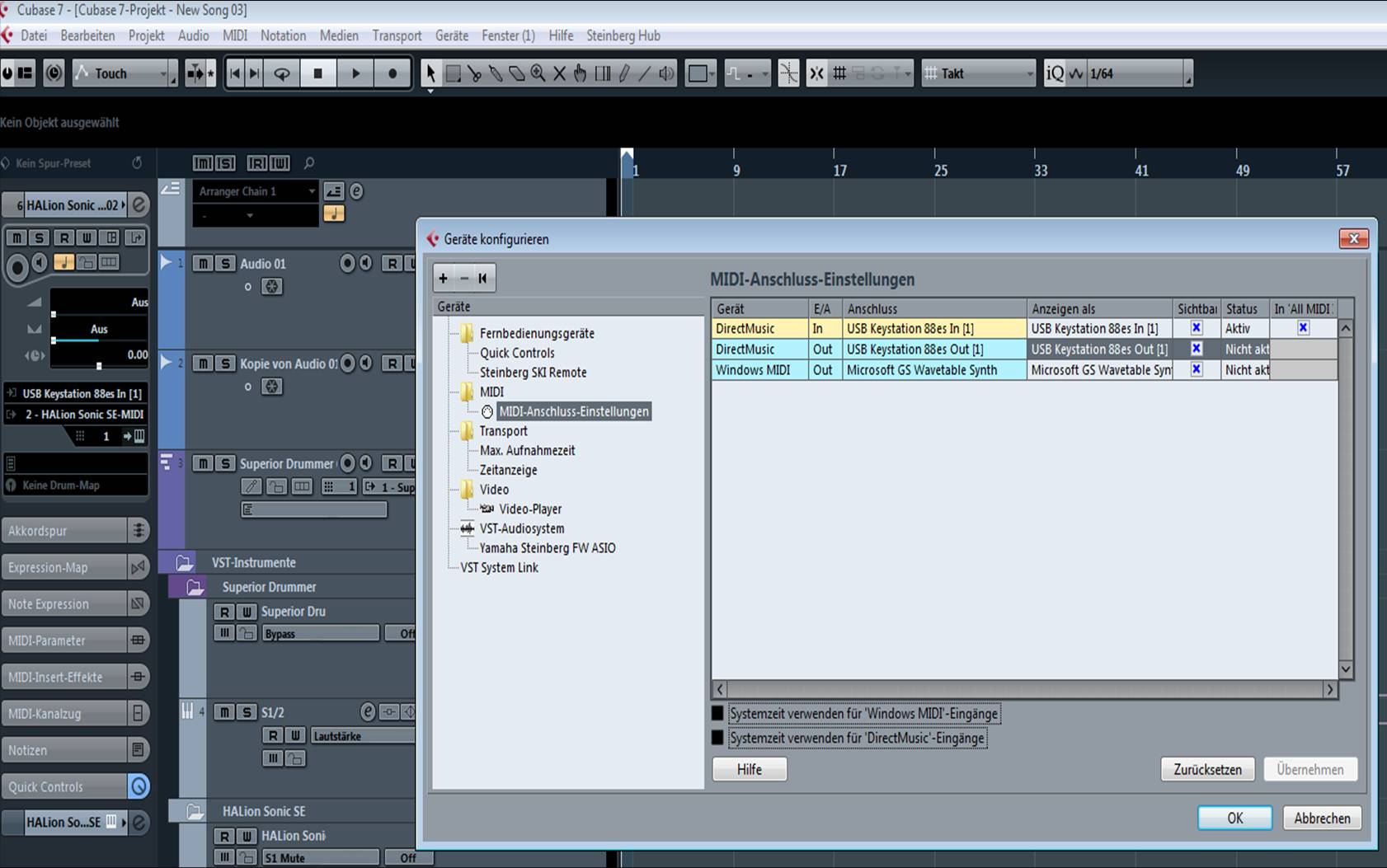Select the Range Selection tool

pos(453,73)
